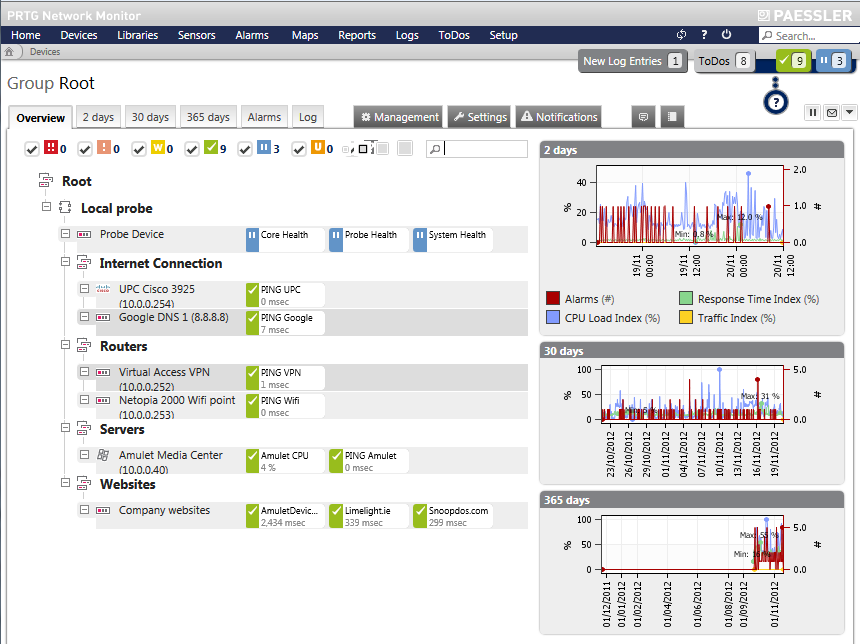Viewport: 860px width, 644px height.
Task: Click the green up sensors count badge
Action: 793,61
